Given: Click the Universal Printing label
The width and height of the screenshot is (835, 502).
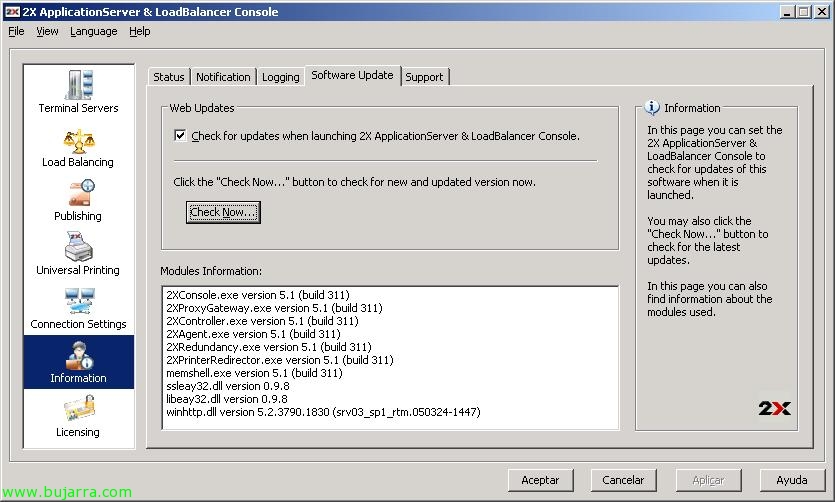Looking at the screenshot, I should [78, 270].
